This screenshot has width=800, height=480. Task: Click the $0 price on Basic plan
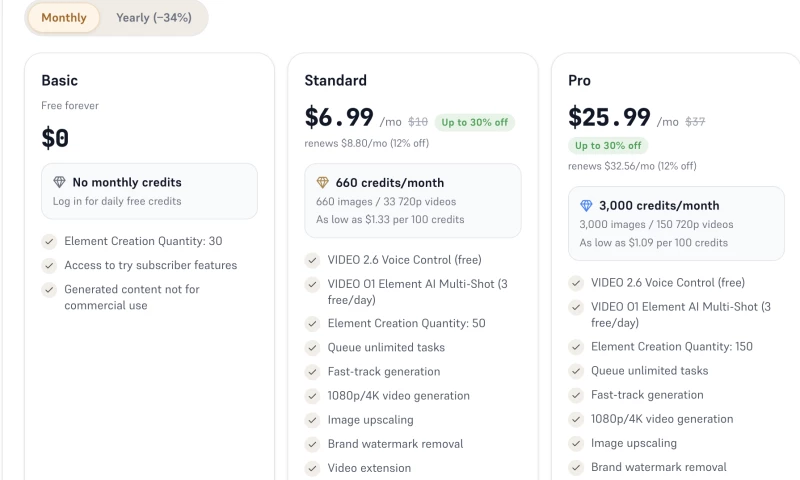click(55, 138)
